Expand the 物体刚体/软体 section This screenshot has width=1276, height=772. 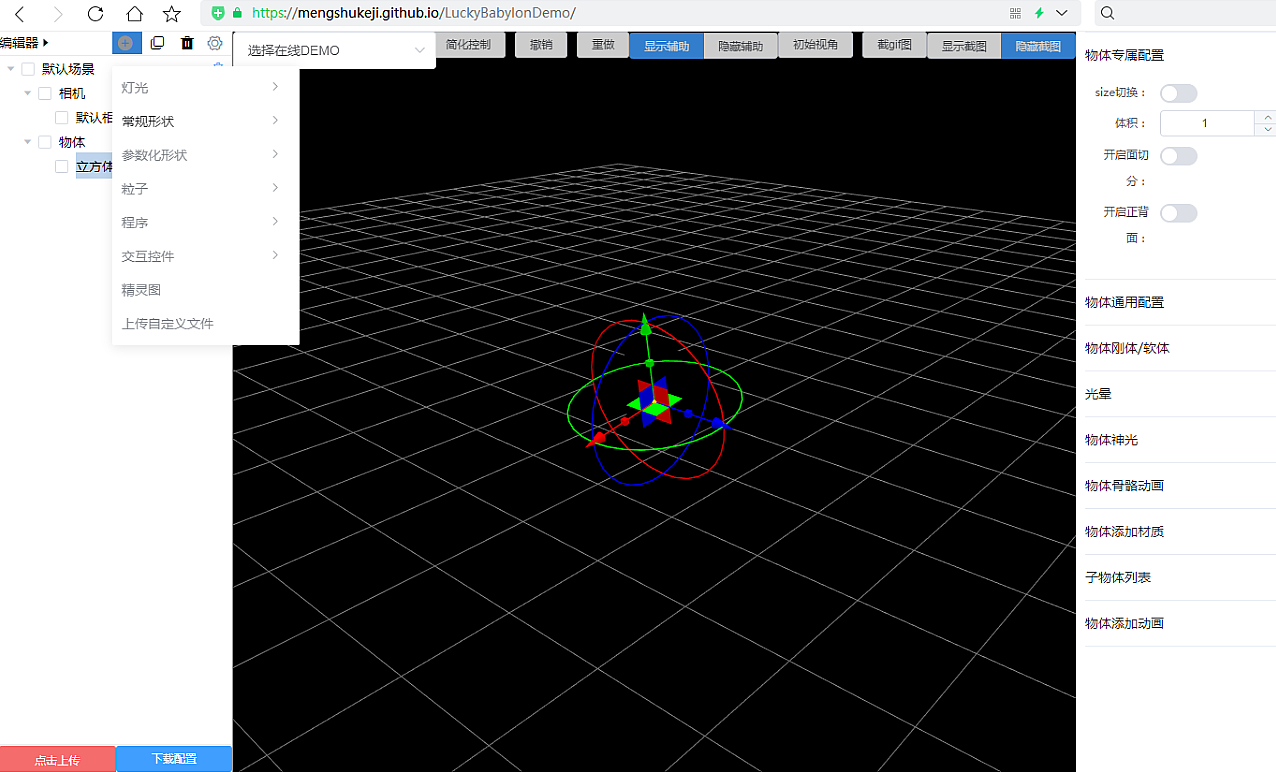pyautogui.click(x=1180, y=348)
